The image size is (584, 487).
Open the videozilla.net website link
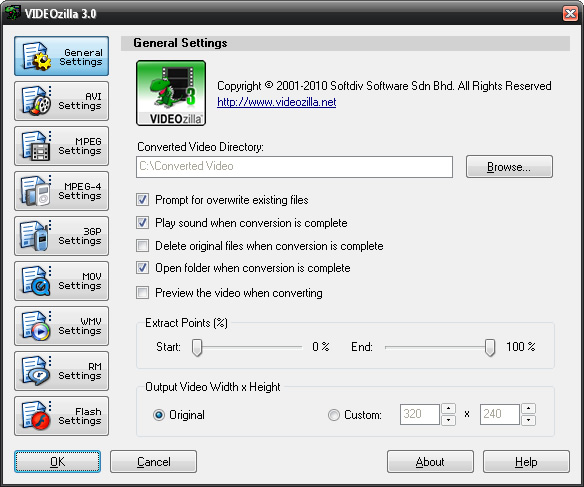tap(276, 102)
